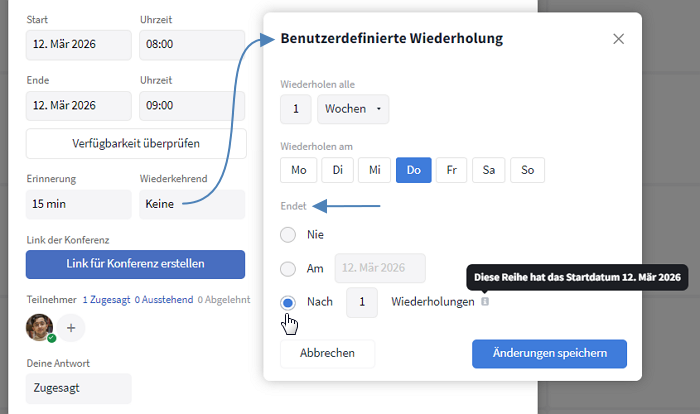The height and width of the screenshot is (414, 700).
Task: Click the participant avatar picture
Action: click(x=40, y=327)
